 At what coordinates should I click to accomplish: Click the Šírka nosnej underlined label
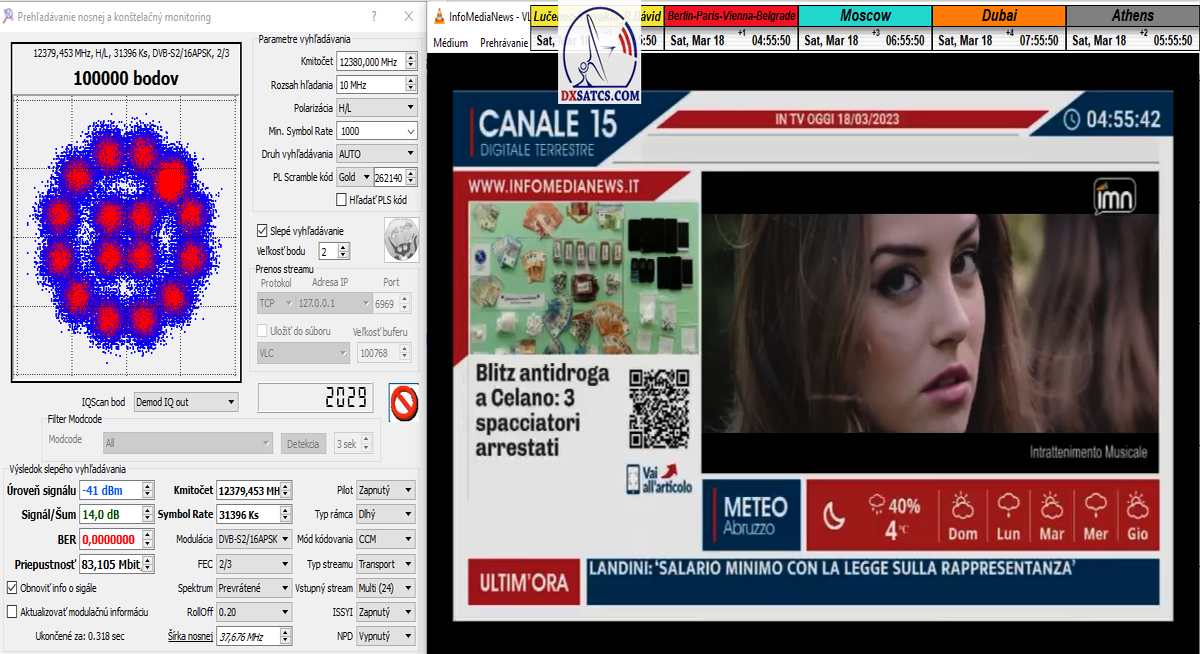point(189,636)
